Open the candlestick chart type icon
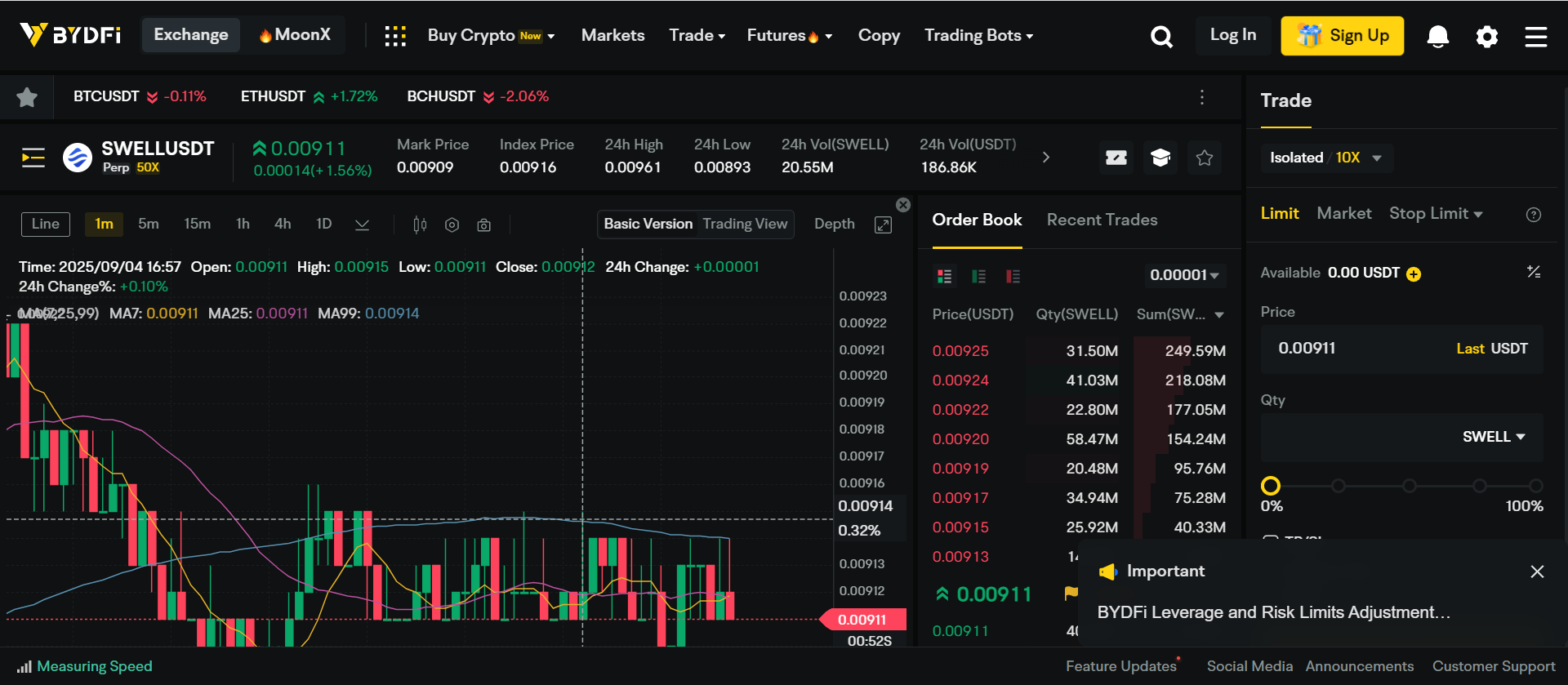The image size is (1568, 685). tap(420, 225)
